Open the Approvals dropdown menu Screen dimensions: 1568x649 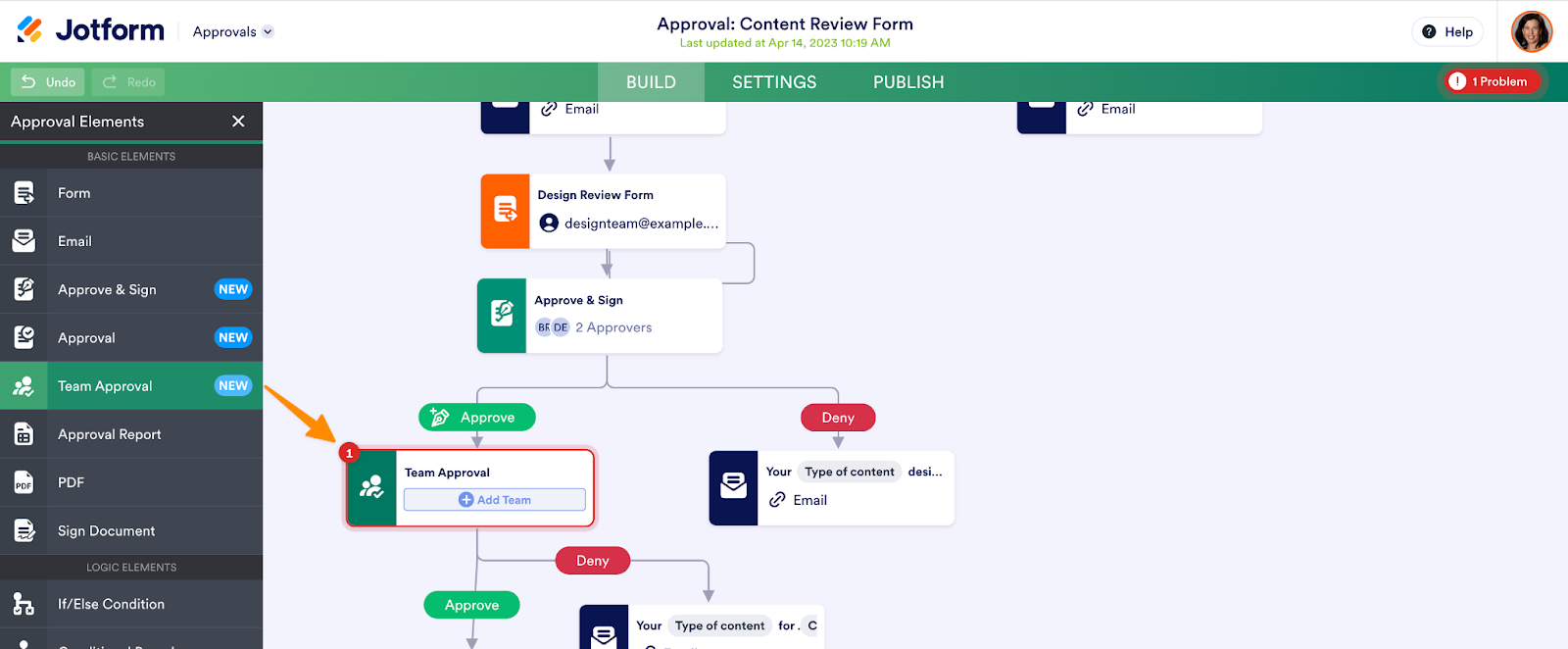point(233,31)
